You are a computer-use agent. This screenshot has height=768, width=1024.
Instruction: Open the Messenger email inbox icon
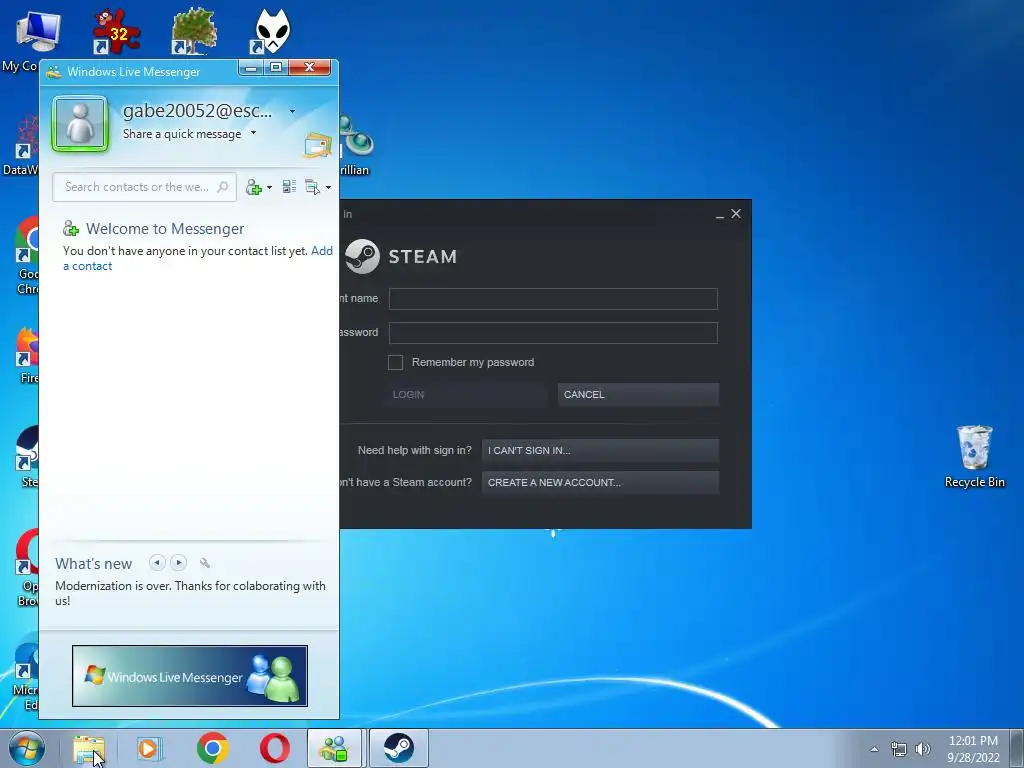point(317,145)
